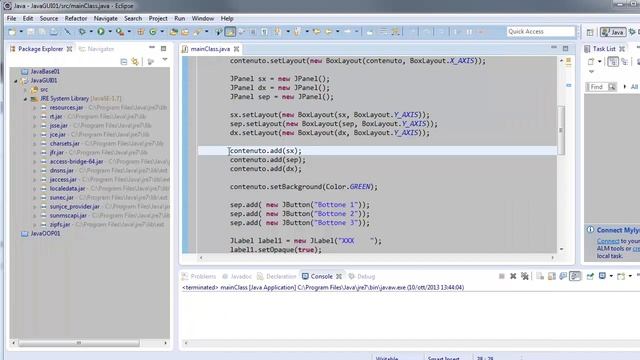Open the Navigate menu
The width and height of the screenshot is (640, 360).
(105, 18)
